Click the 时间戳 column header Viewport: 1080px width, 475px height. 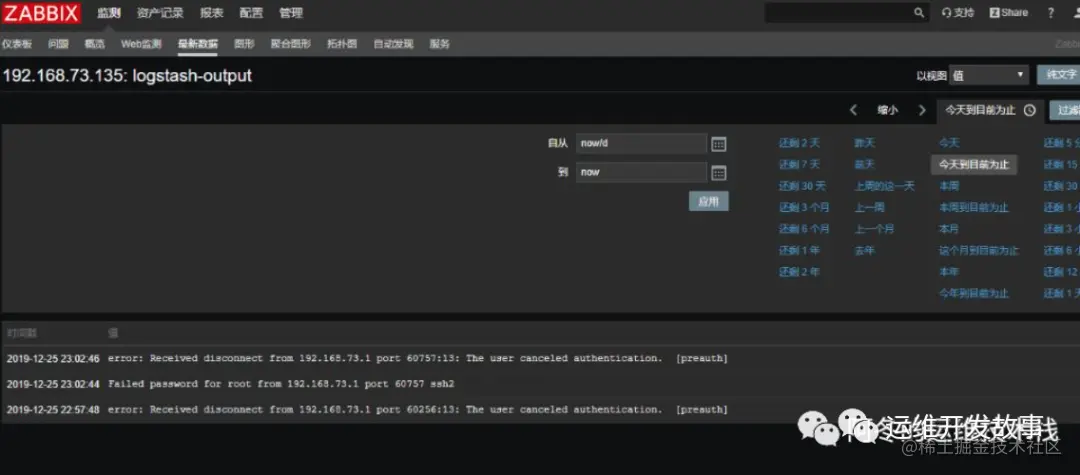pyautogui.click(x=21, y=333)
